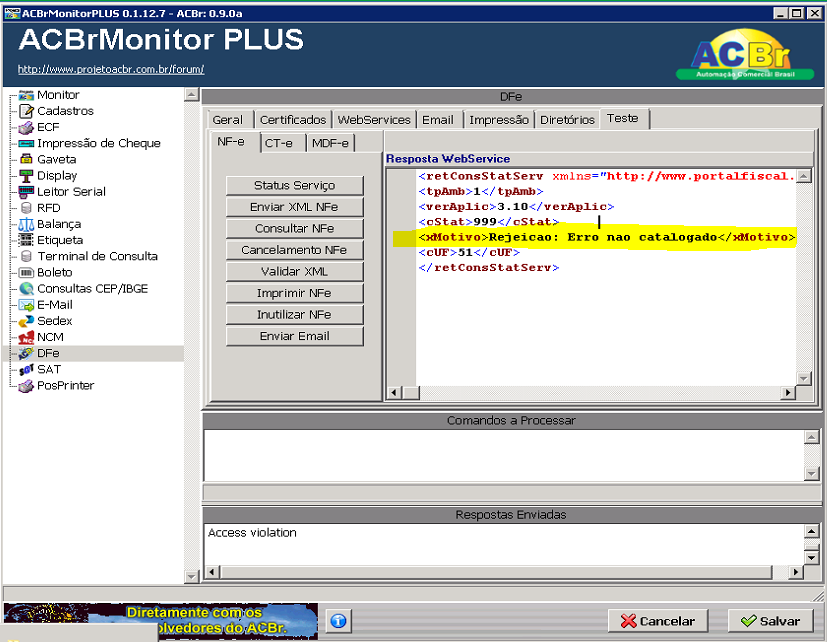Click the Etiqueta barcode icon
The image size is (827, 642).
pos(26,240)
